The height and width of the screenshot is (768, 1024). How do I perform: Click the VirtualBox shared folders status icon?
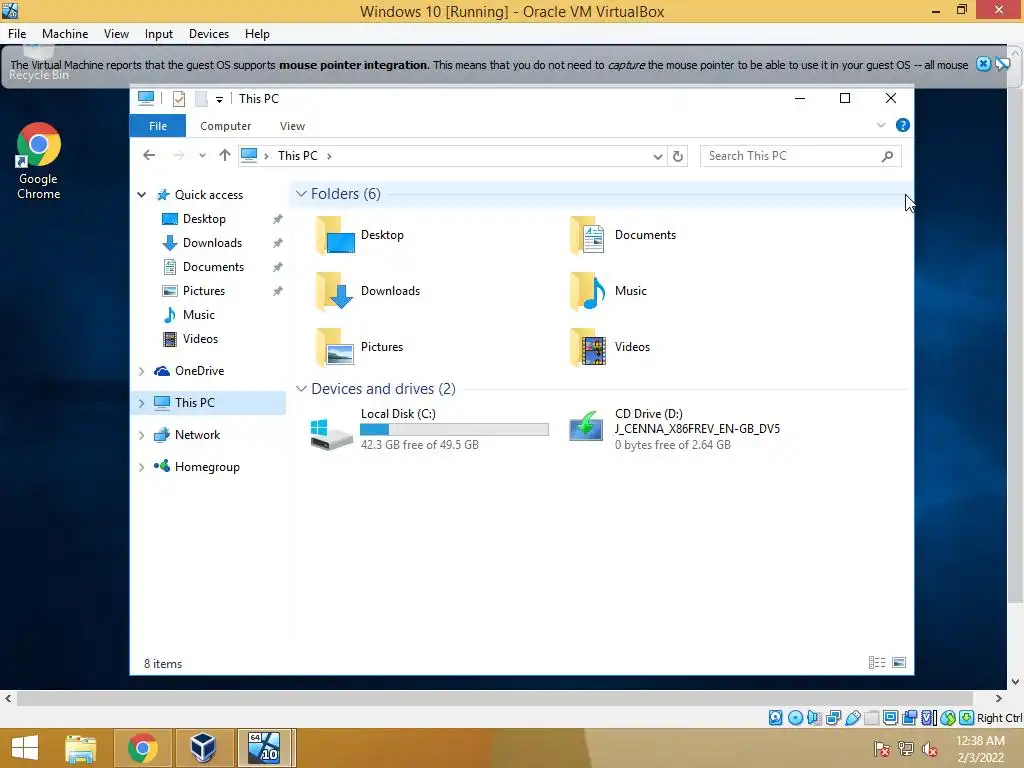(x=871, y=718)
